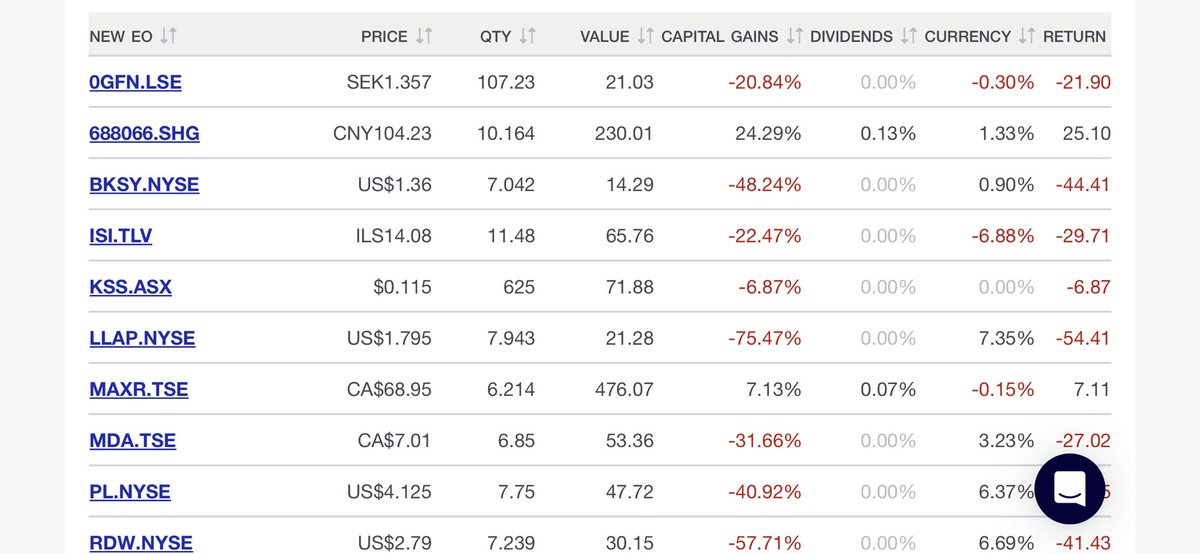Open the KSS.ASX holding link
The width and height of the screenshot is (1200, 554).
coord(130,287)
